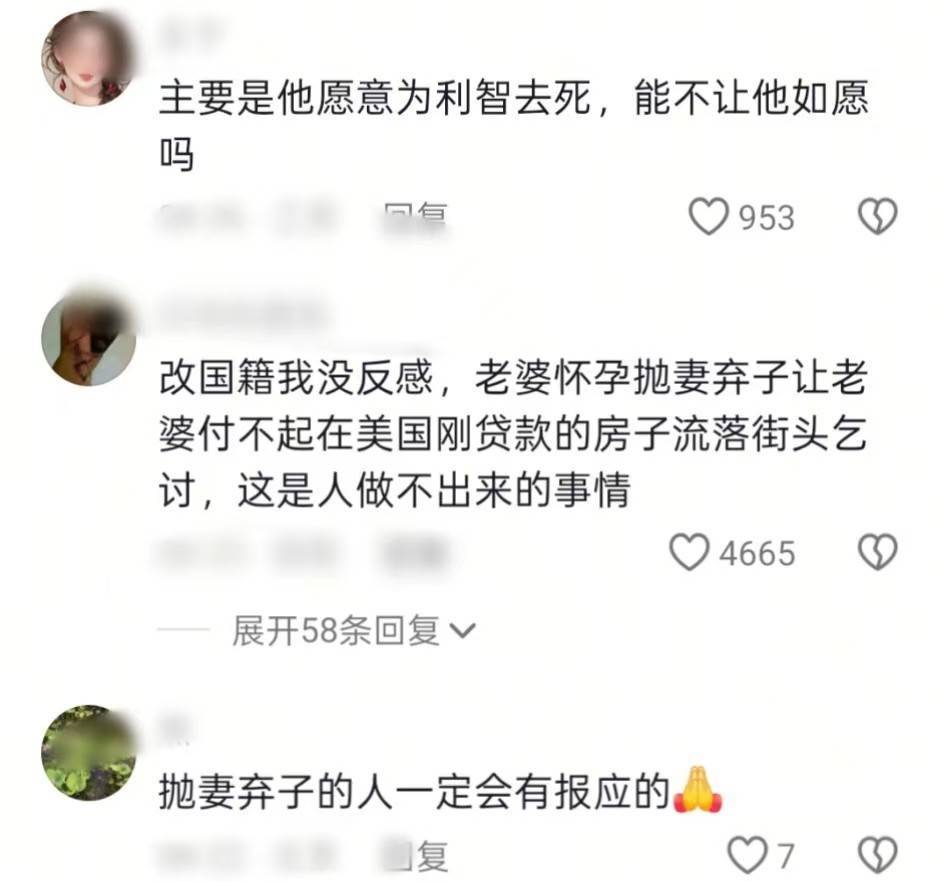
Task: Open first commenter's avatar with woman portrait
Action: [88, 58]
